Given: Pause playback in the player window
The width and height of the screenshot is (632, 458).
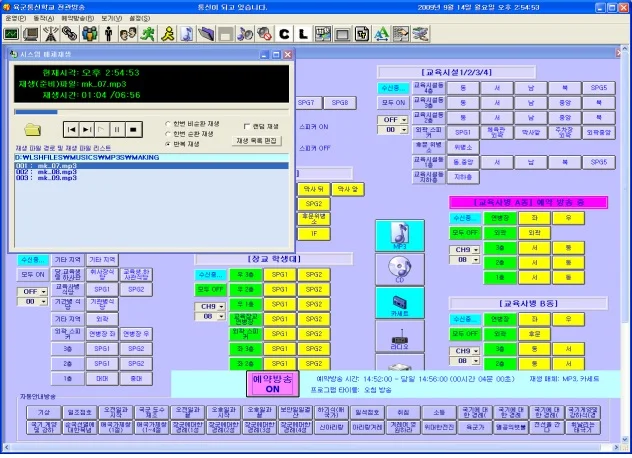Looking at the screenshot, I should click(117, 130).
